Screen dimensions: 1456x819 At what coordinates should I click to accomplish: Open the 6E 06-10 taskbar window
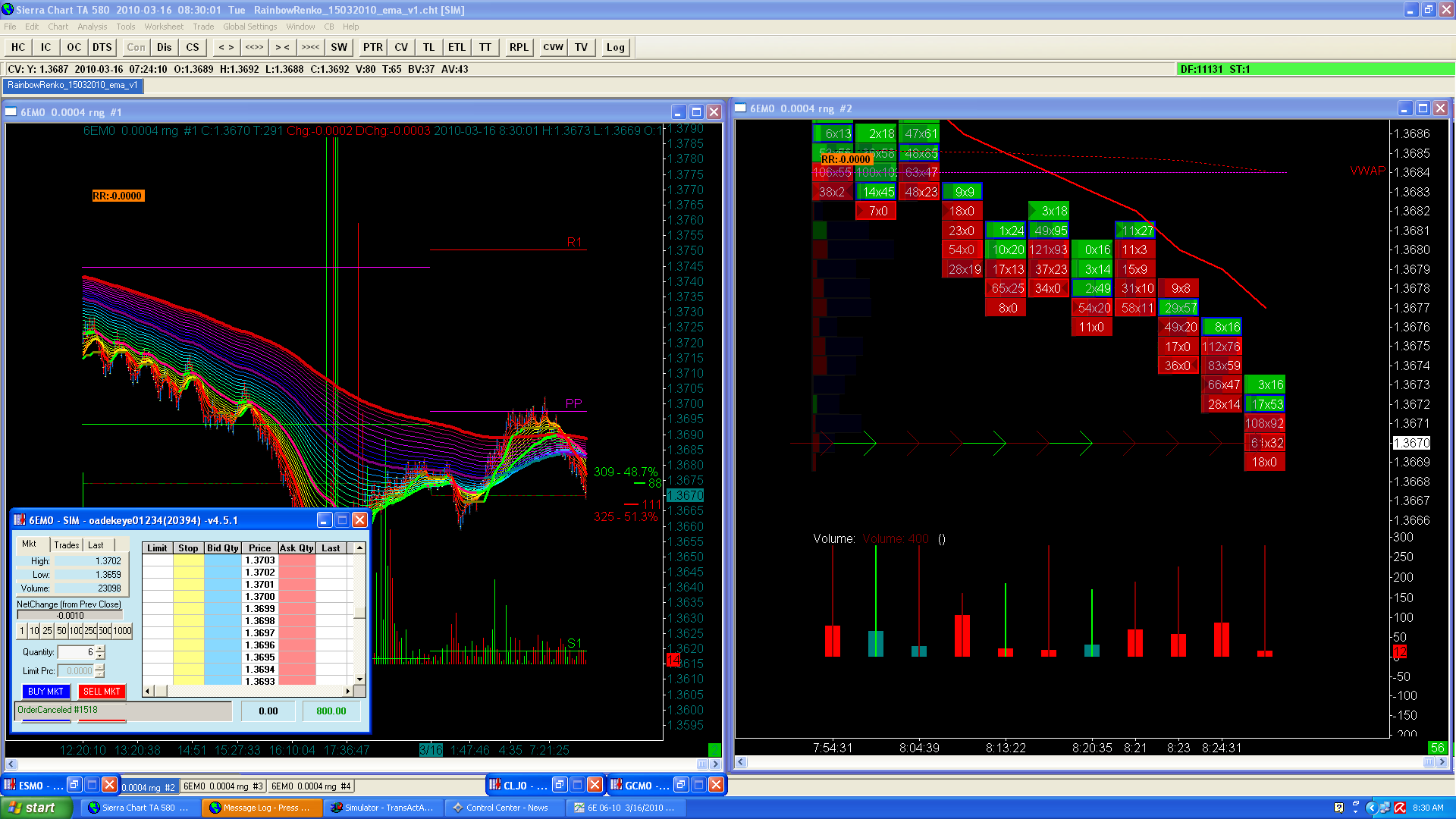[x=626, y=808]
